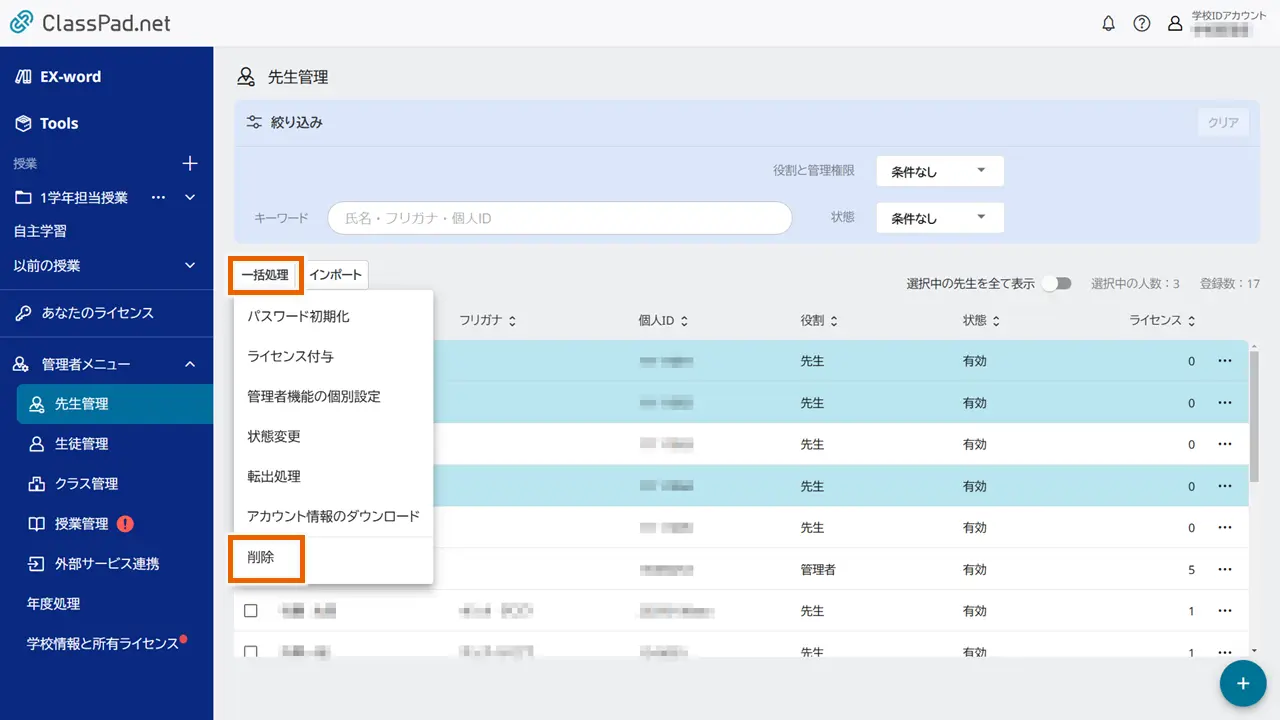Select EX-word in the sidebar
Screen dimensions: 1280x720
62,76
